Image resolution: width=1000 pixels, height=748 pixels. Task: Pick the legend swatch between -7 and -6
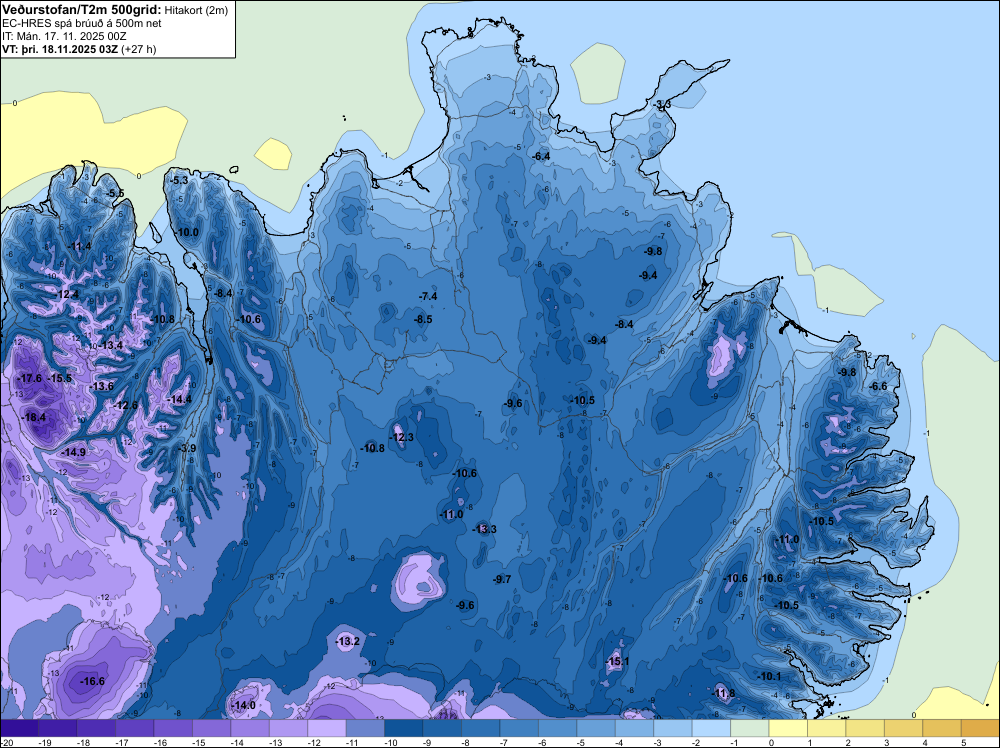519,728
